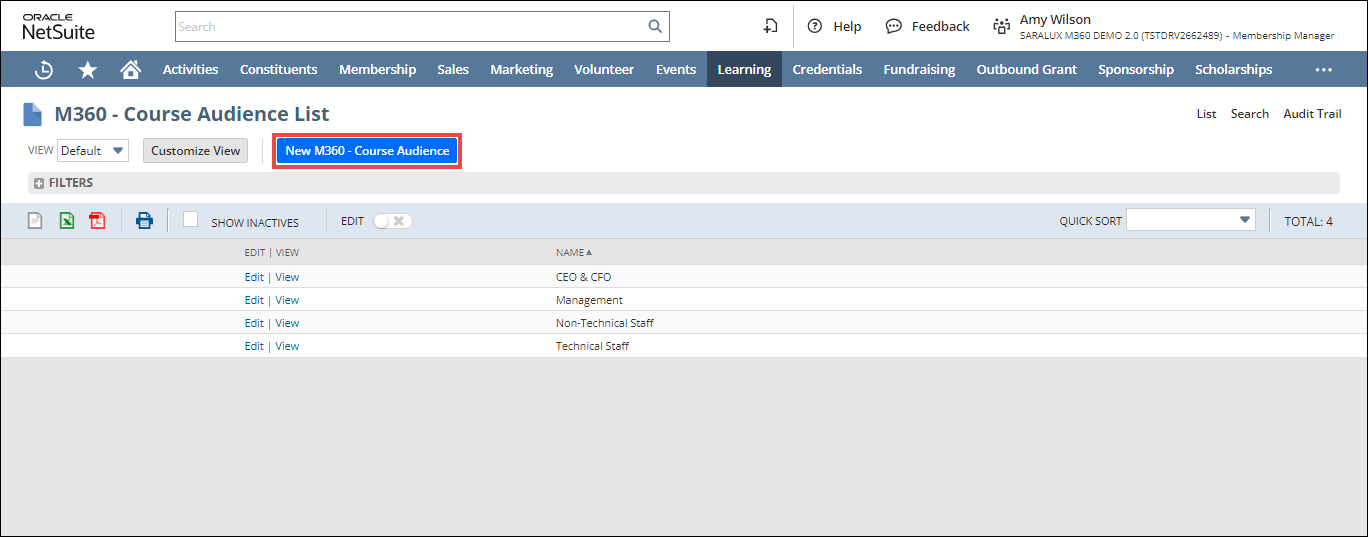The height and width of the screenshot is (537, 1368).
Task: Click the Print list icon
Action: tap(144, 221)
